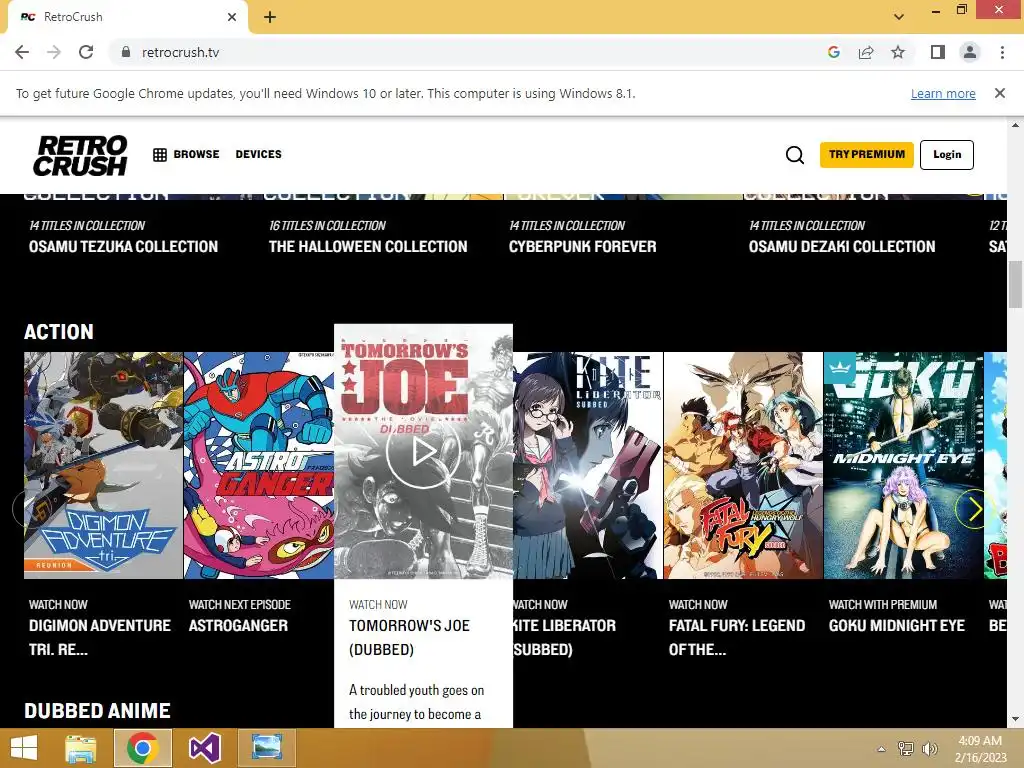Select the Fatal Fury poster
The width and height of the screenshot is (1024, 768).
tap(743, 466)
